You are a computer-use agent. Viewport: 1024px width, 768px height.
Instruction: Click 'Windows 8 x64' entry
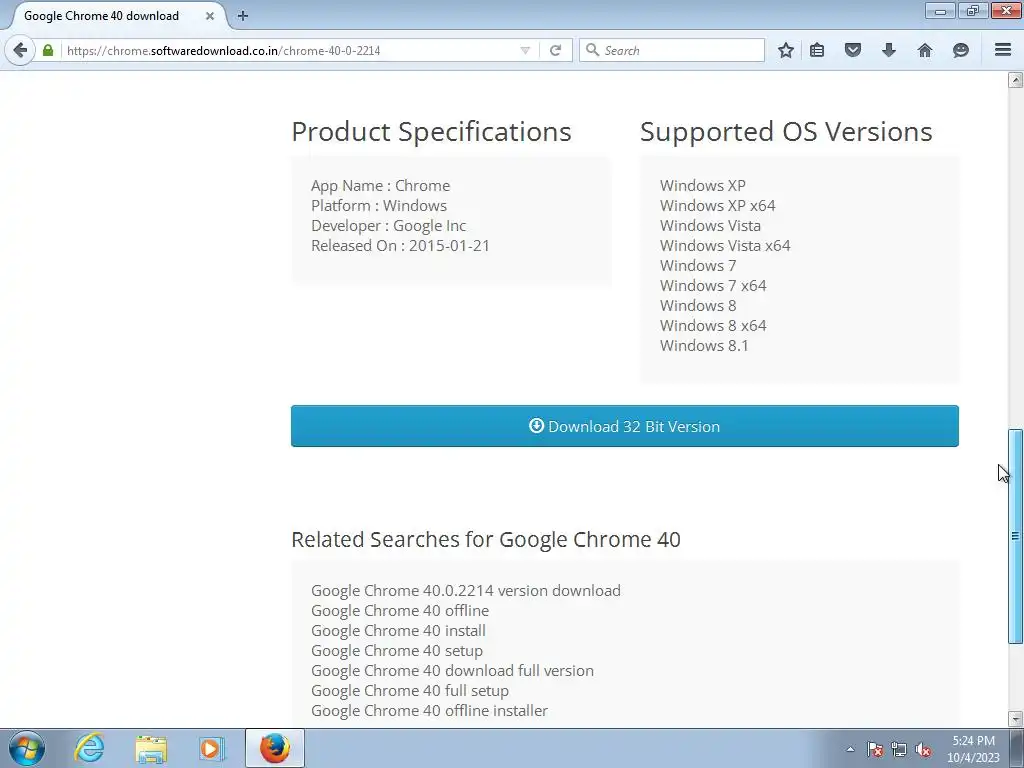713,325
